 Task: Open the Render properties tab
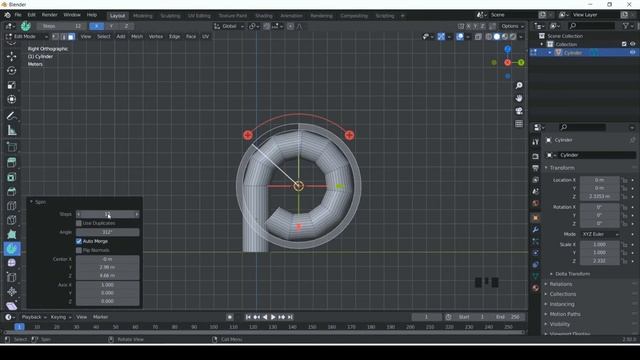(x=536, y=156)
